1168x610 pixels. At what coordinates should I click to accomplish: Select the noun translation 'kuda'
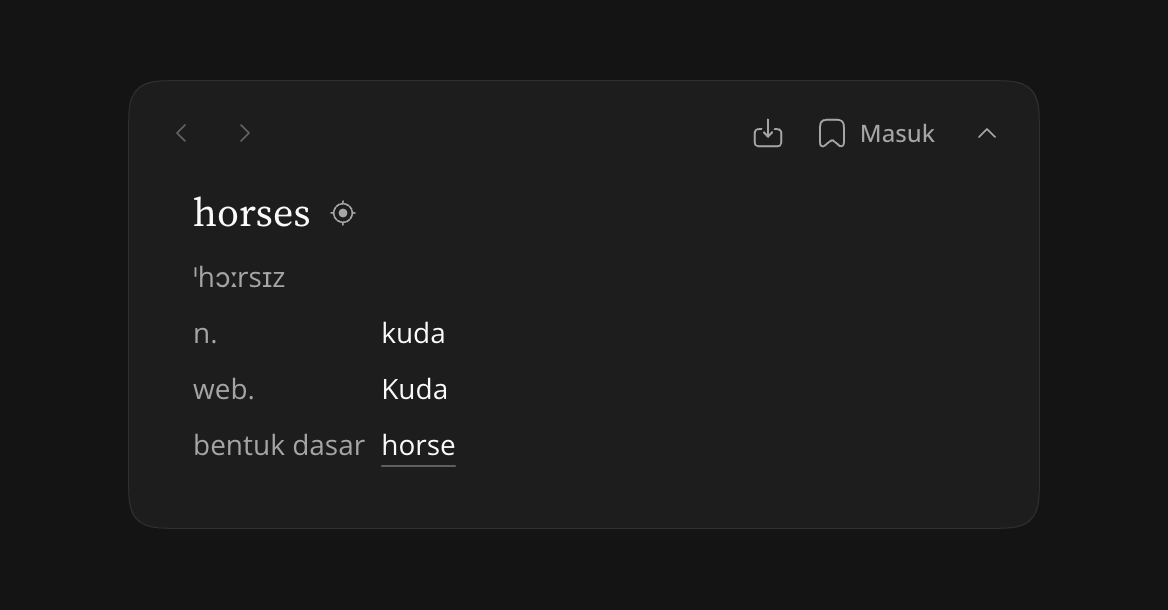(x=413, y=333)
